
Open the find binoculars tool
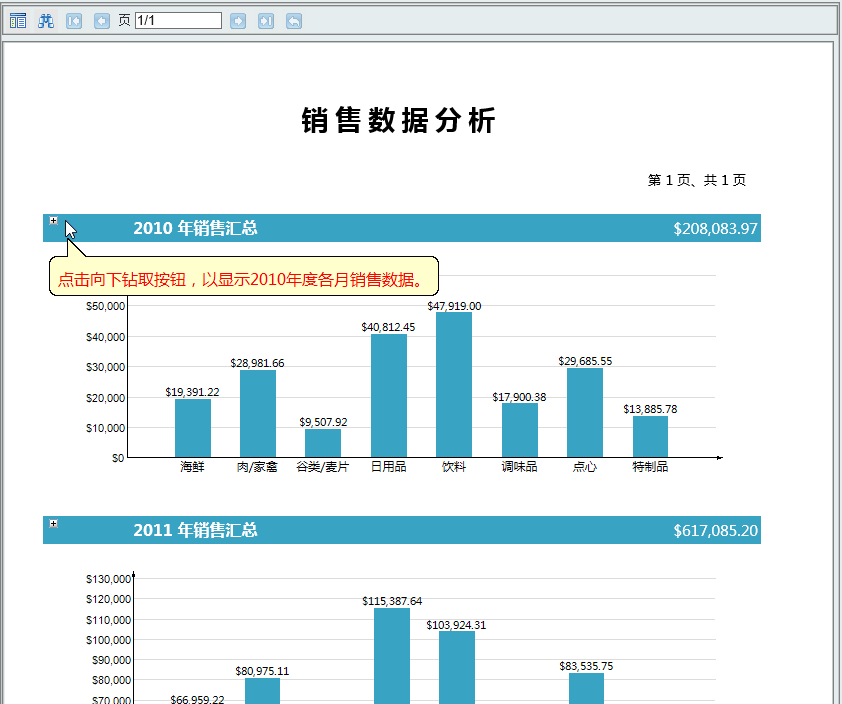point(46,21)
